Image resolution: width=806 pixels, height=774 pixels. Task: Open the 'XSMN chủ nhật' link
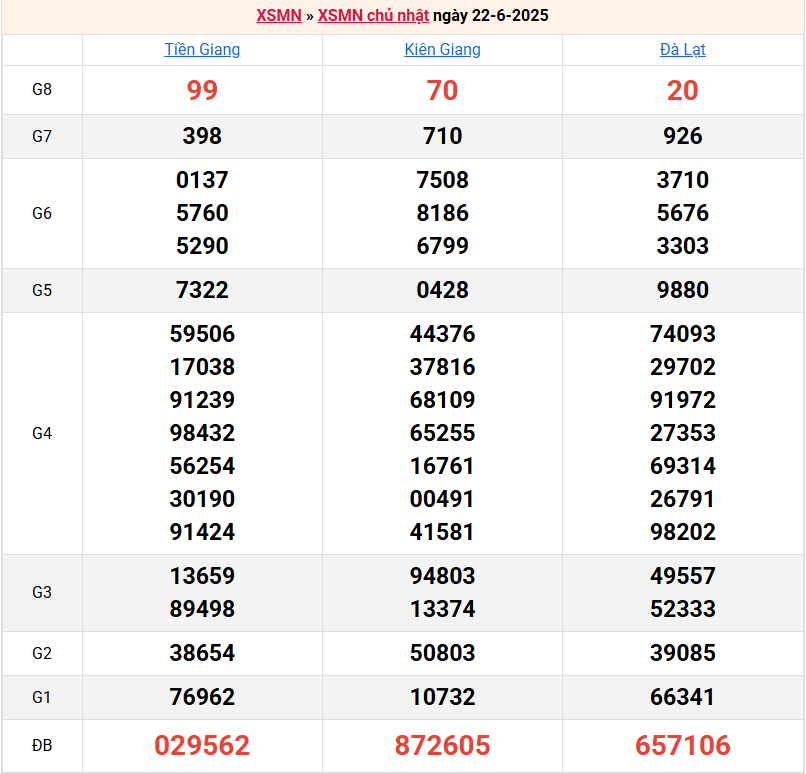point(373,16)
